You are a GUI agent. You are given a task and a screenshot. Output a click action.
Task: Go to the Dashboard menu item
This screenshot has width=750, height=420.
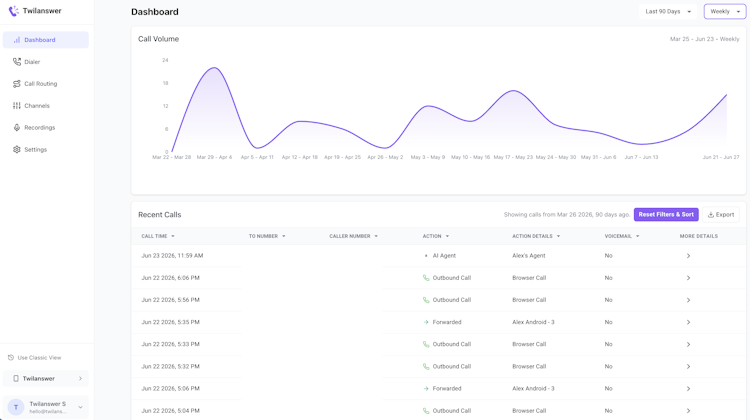tap(46, 40)
